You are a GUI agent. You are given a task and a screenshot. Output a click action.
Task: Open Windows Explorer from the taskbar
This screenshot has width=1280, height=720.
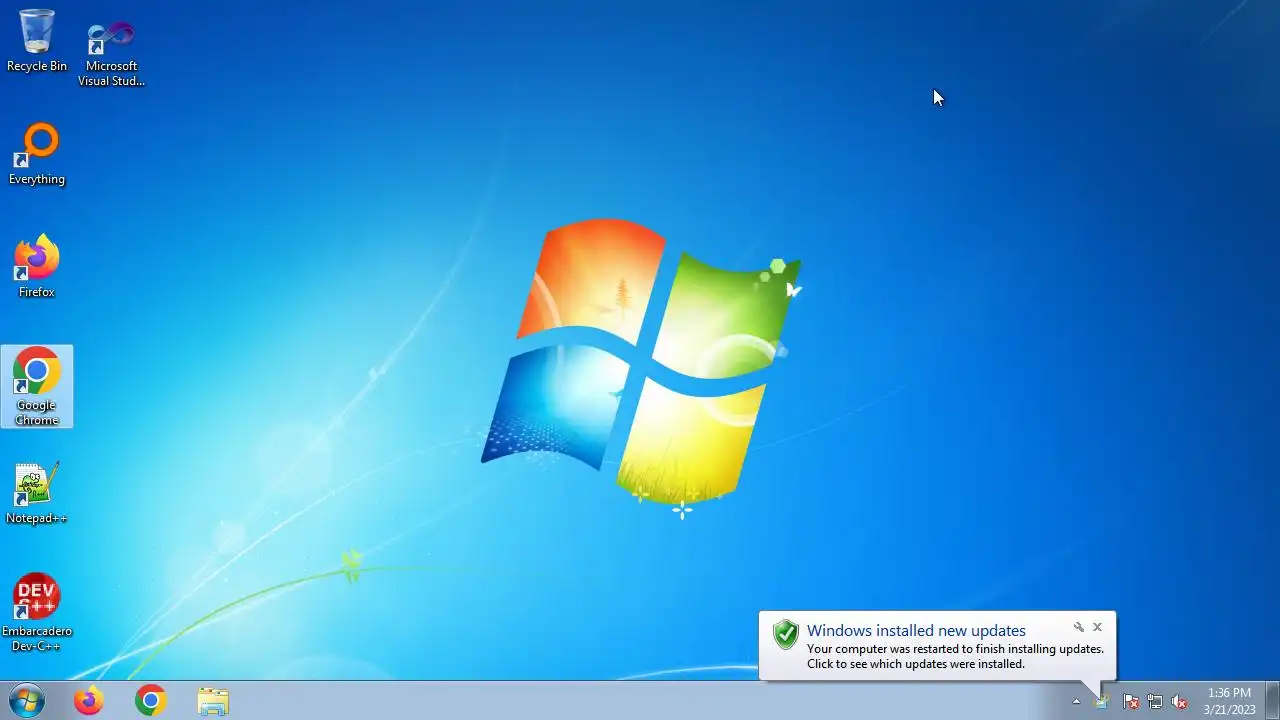pos(213,701)
